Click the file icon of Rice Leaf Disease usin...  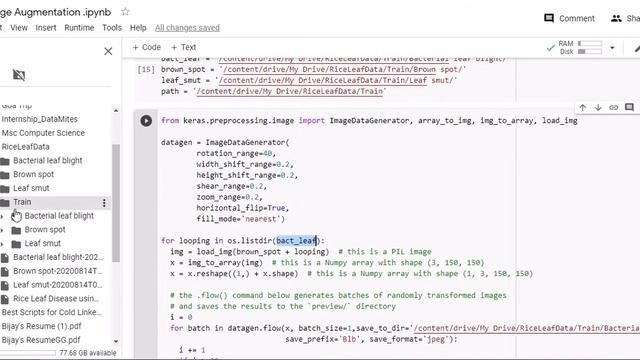click(x=5, y=300)
